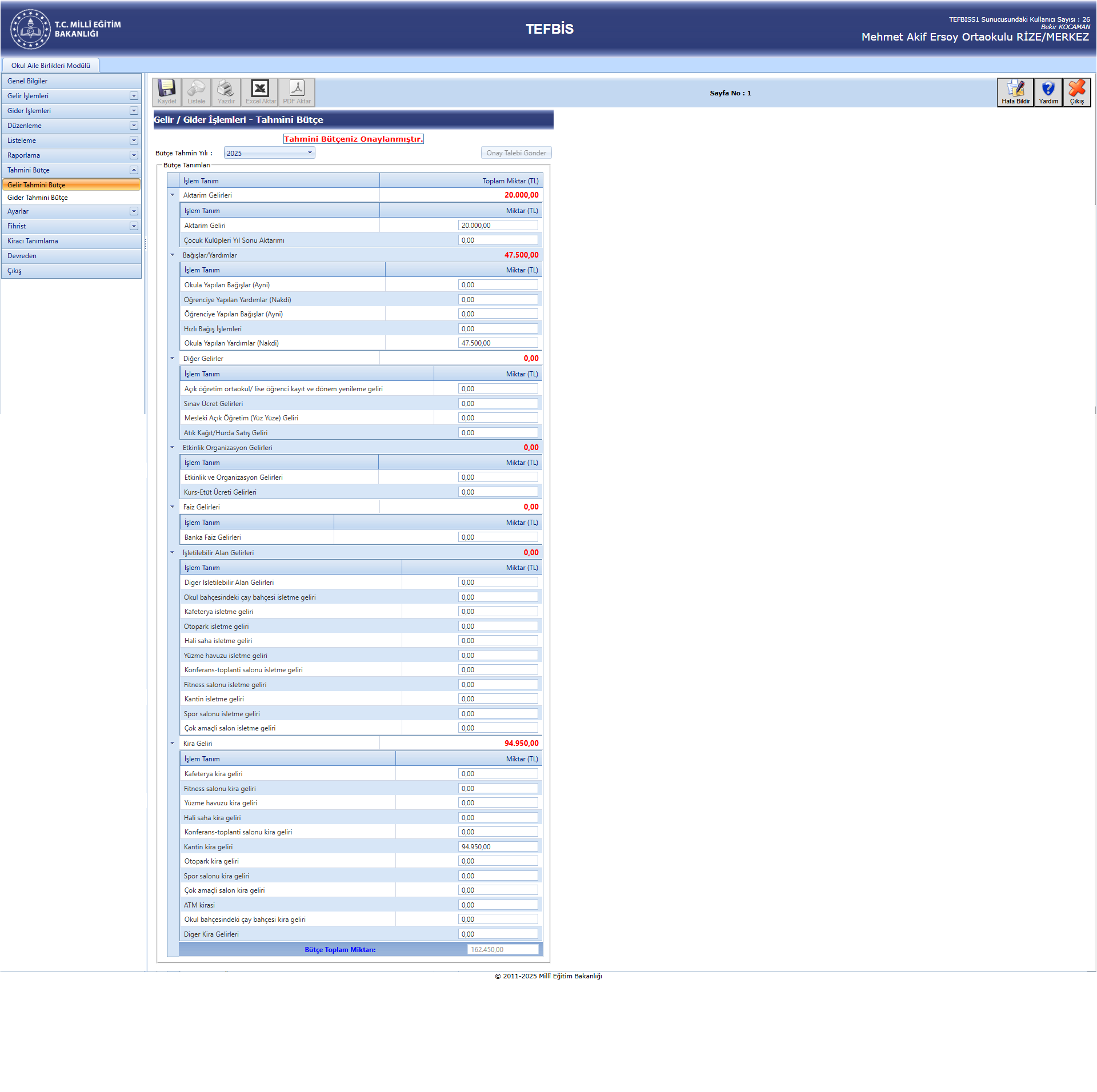
Task: Open Kiracı Tanımlama in the sidebar
Action: [x=33, y=241]
